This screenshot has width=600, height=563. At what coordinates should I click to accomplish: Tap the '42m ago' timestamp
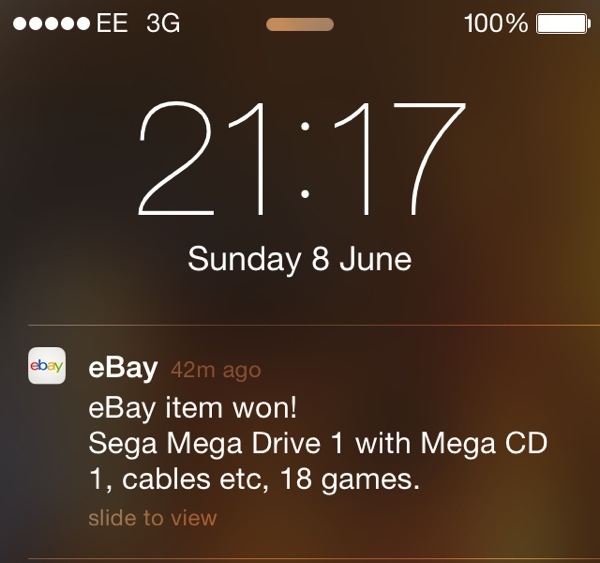point(216,370)
